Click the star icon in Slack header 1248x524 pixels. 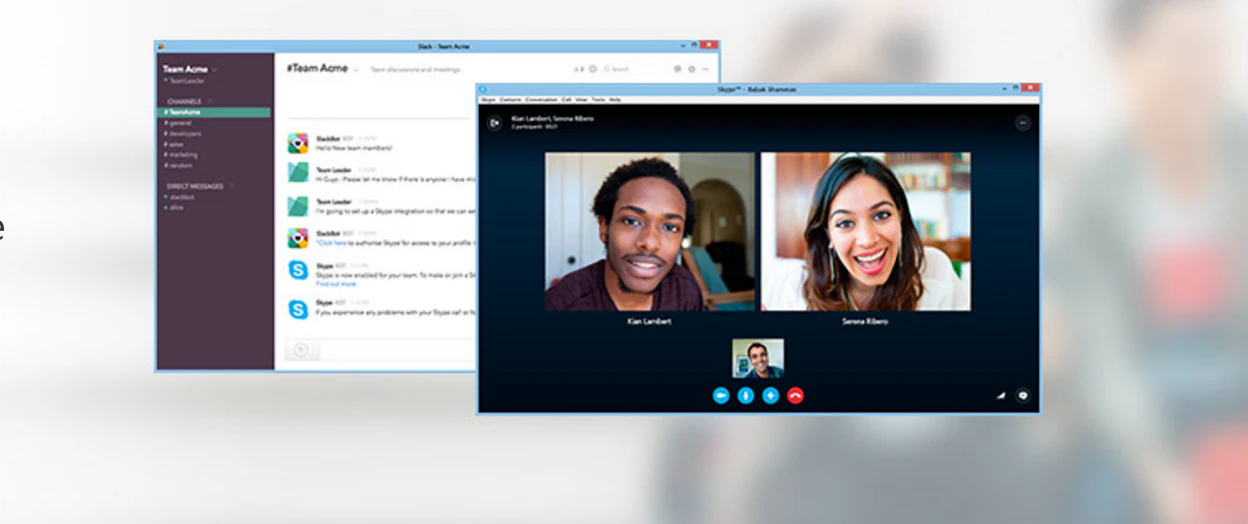pos(691,69)
